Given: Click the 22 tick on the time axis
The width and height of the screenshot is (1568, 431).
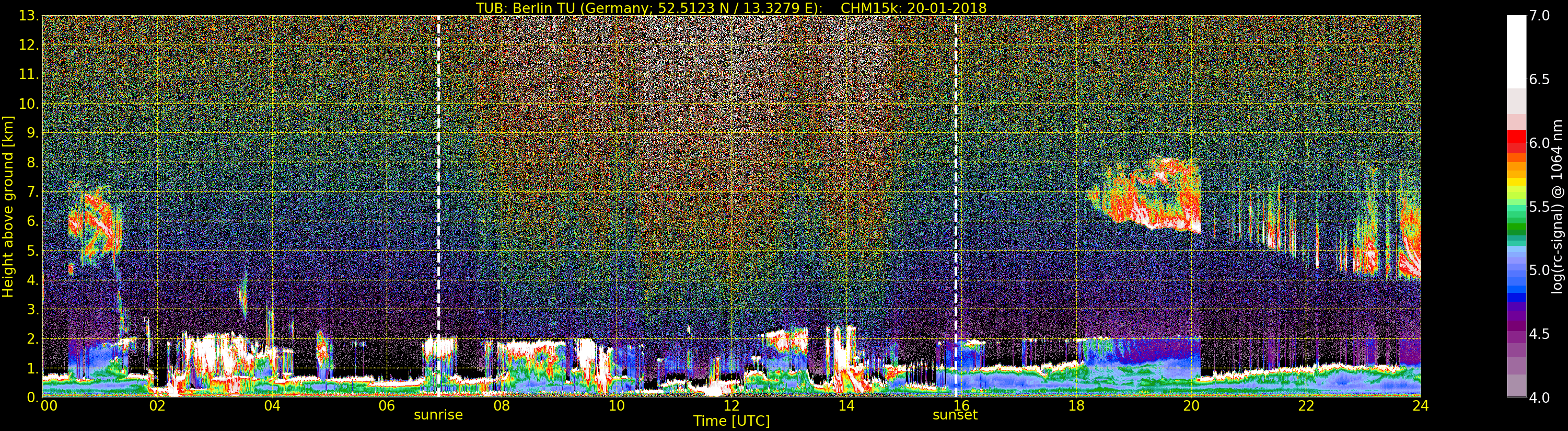Looking at the screenshot, I should [x=1306, y=405].
